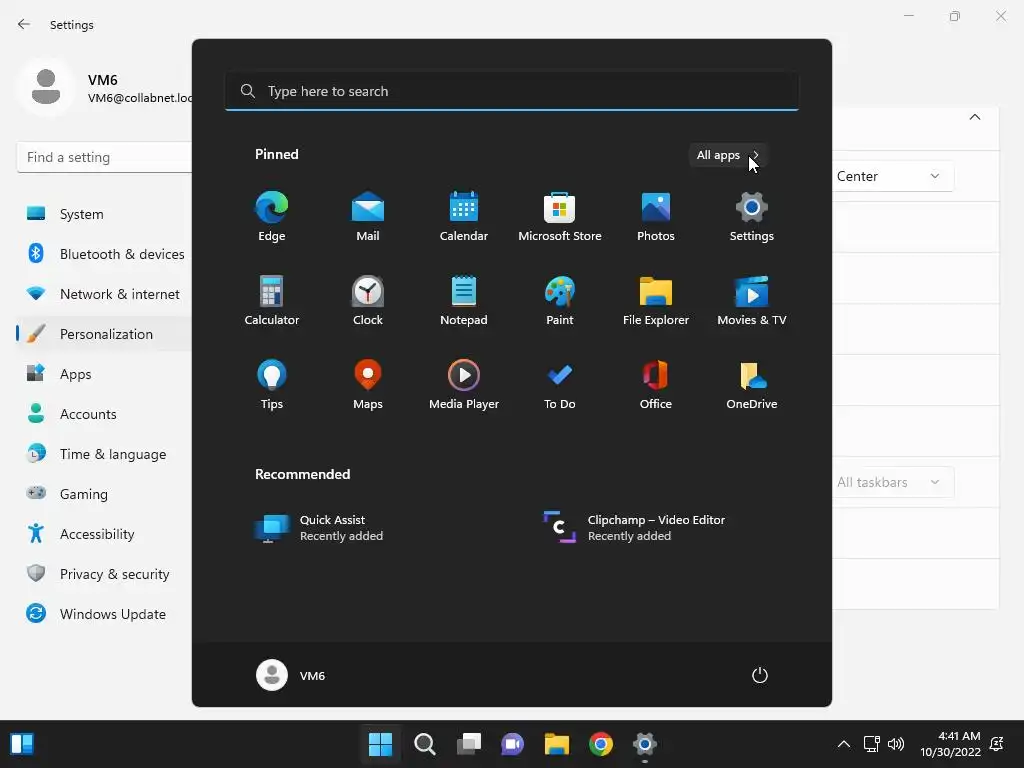Open the Paint app
This screenshot has height=768, width=1024.
pos(560,300)
